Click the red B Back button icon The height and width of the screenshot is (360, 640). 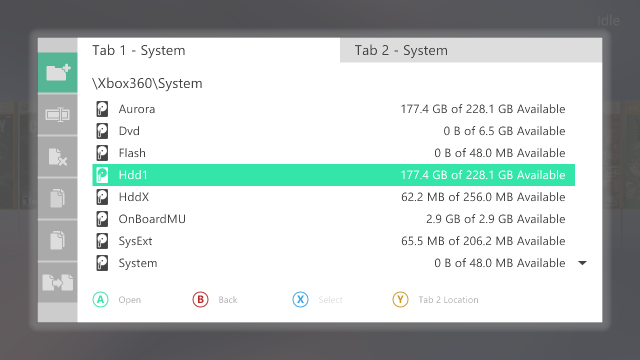(x=200, y=300)
